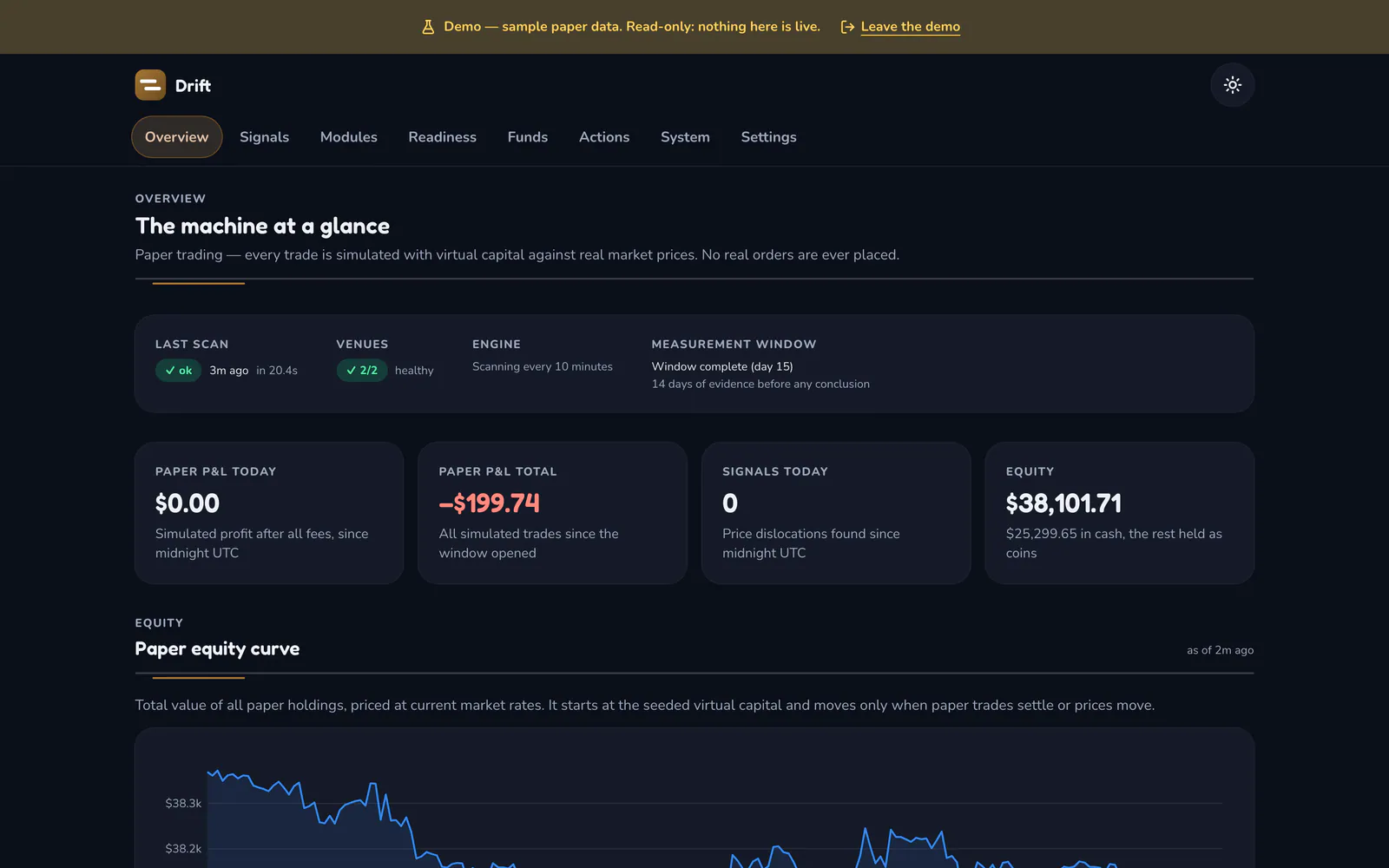Screen dimensions: 1389x868
Task: Select the Paper P&L Today card
Action: (269, 513)
